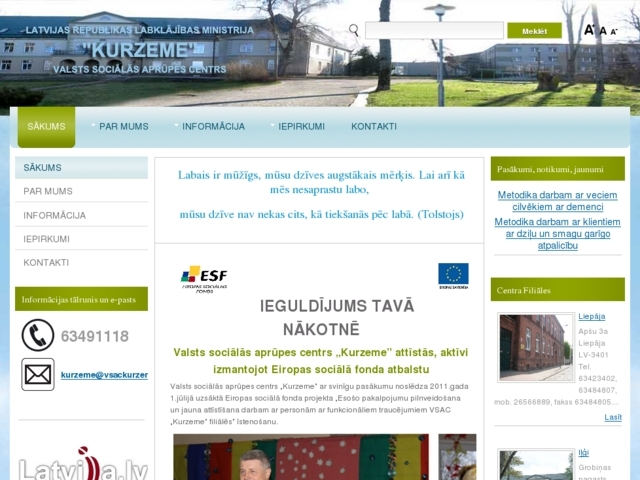The image size is (640, 480).
Task: Open PAR MUMS in top navigation
Action: (x=124, y=127)
